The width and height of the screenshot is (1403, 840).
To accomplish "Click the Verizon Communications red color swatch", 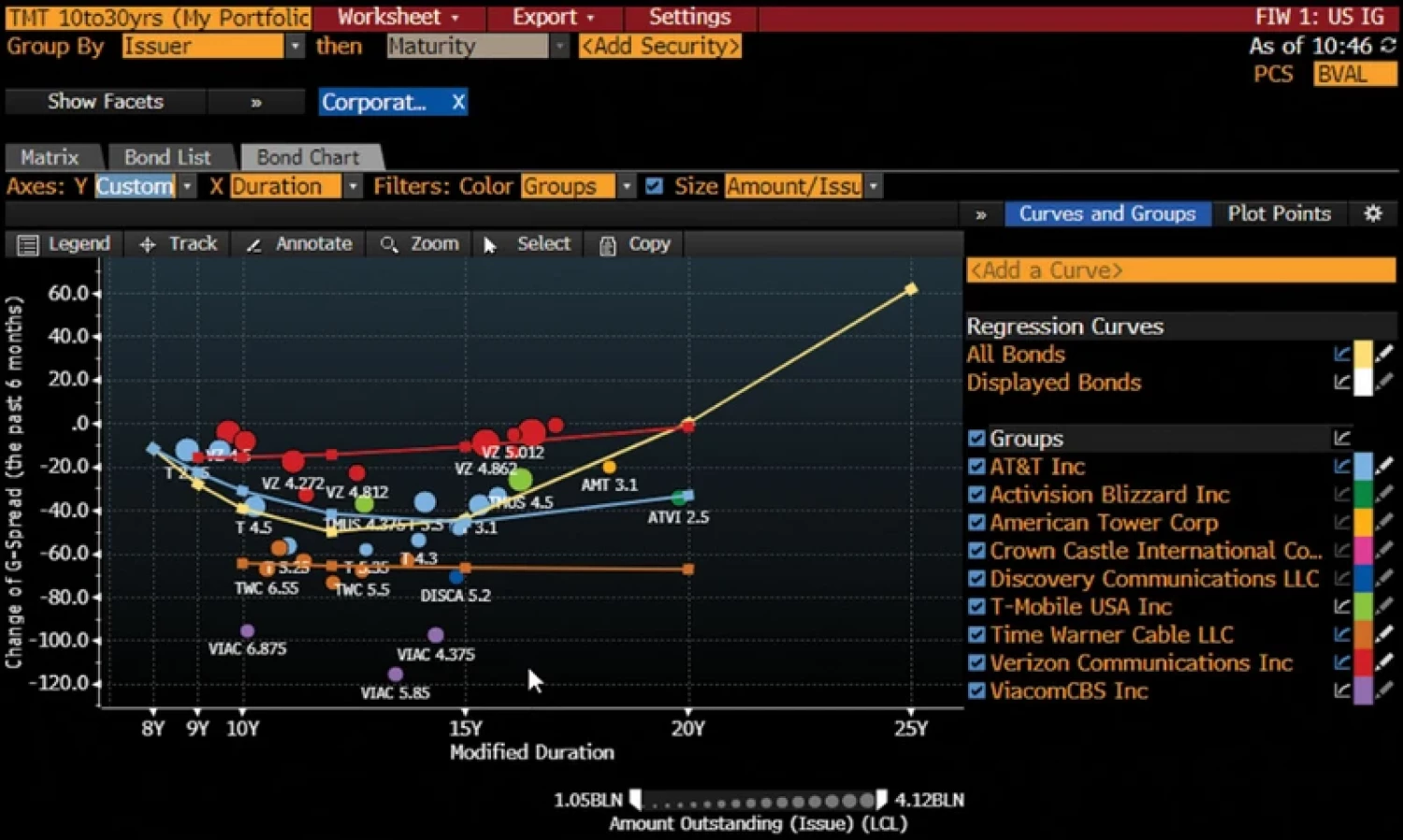I will [1363, 663].
